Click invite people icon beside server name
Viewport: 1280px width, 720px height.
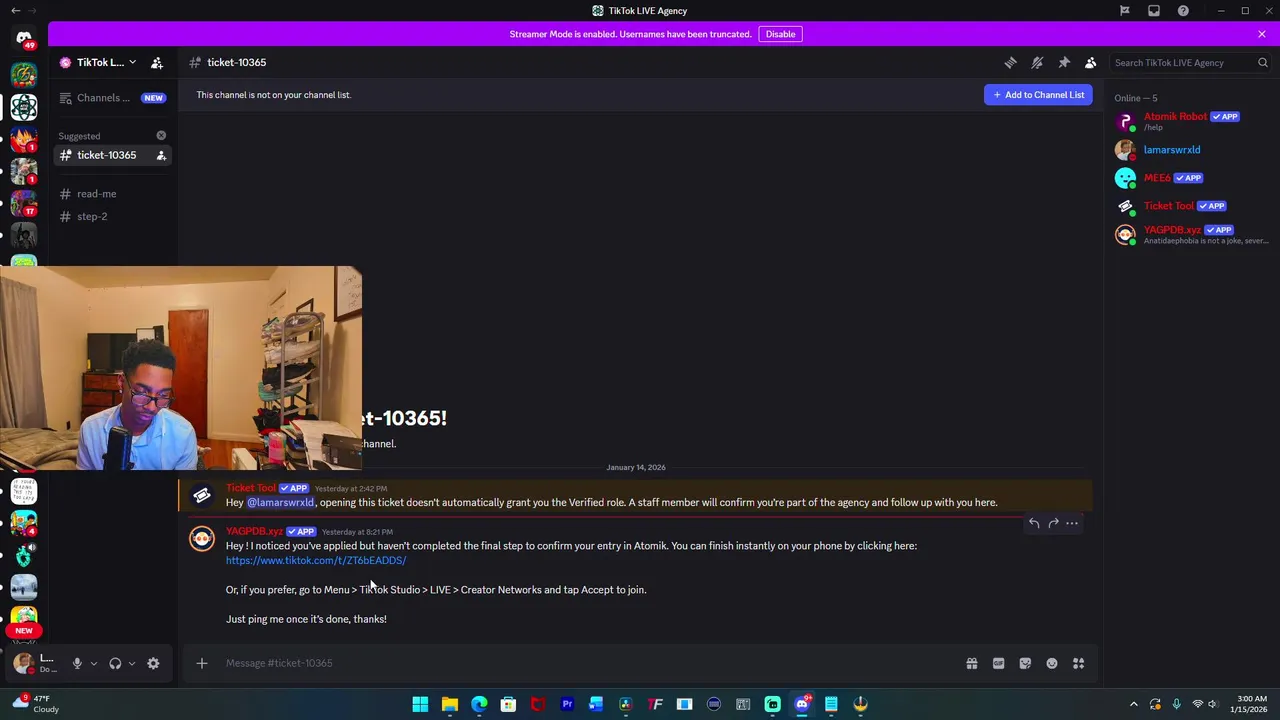point(157,62)
